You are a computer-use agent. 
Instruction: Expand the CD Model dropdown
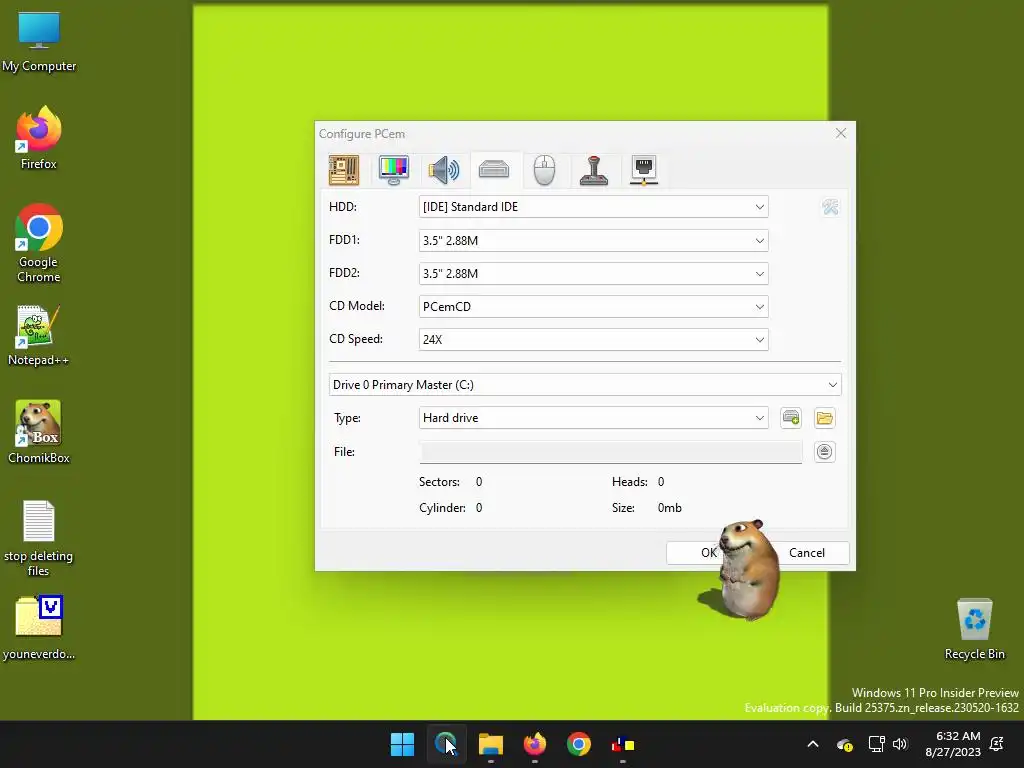point(594,306)
